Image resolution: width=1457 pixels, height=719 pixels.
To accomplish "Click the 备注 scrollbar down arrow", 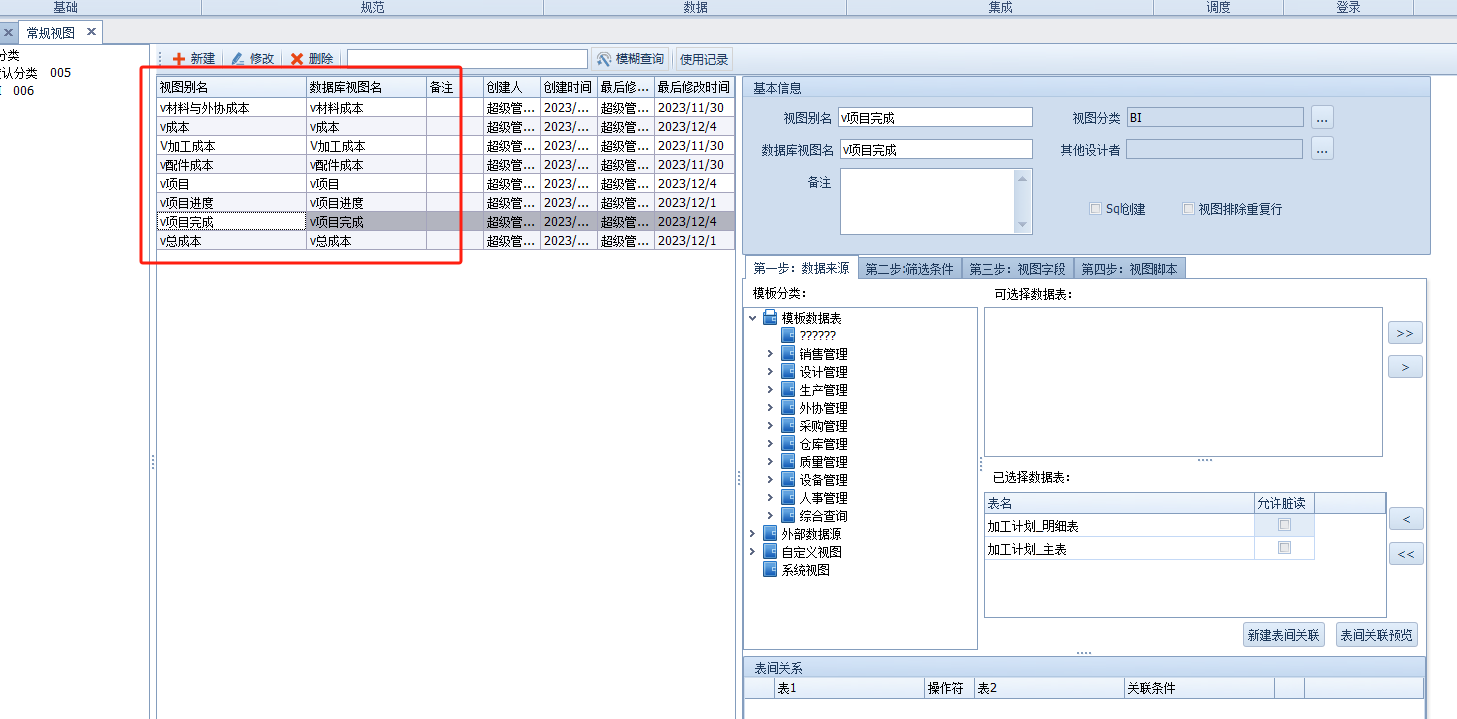I will [1022, 225].
